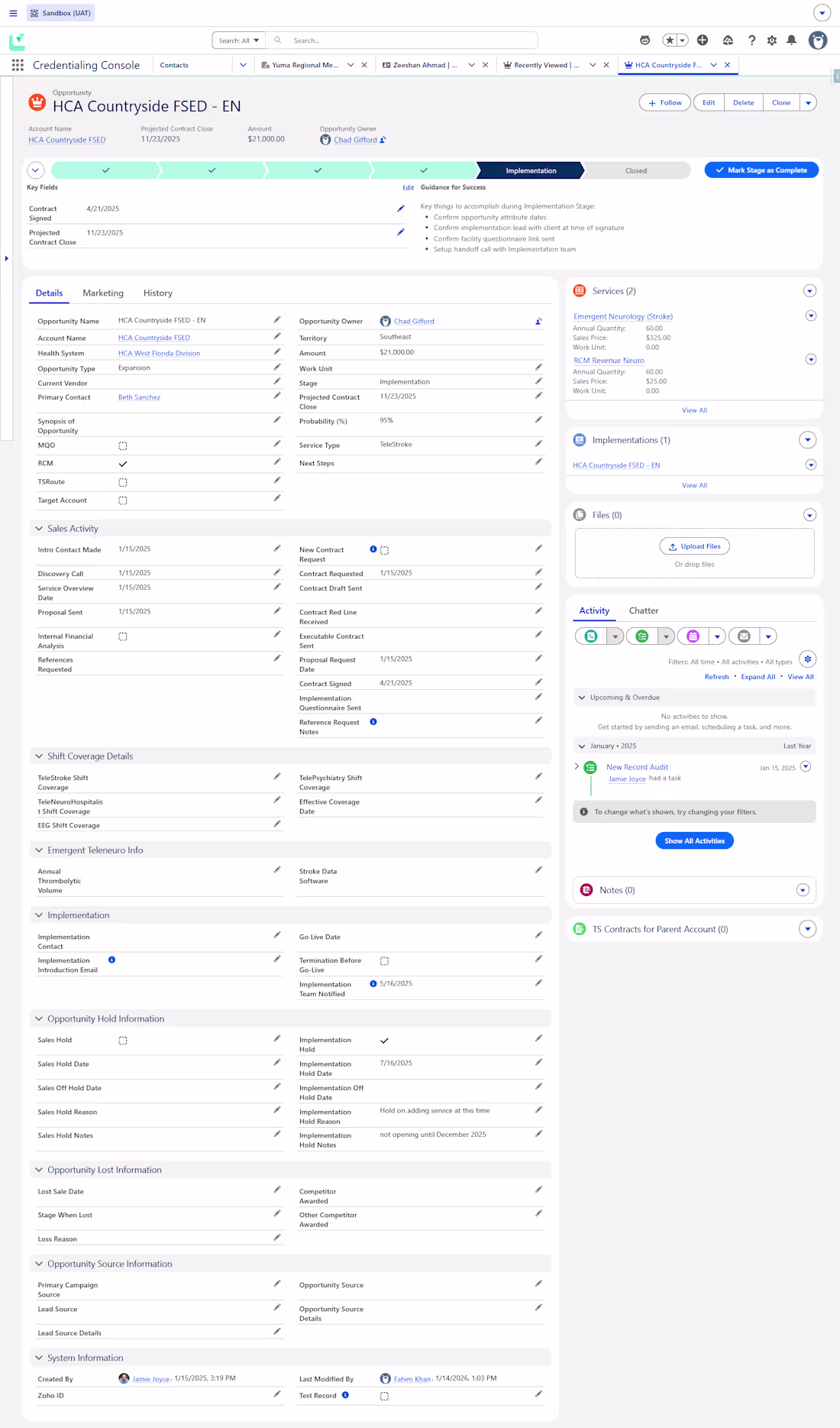Collapse the Opportunity Hold Information section

coord(39,1018)
